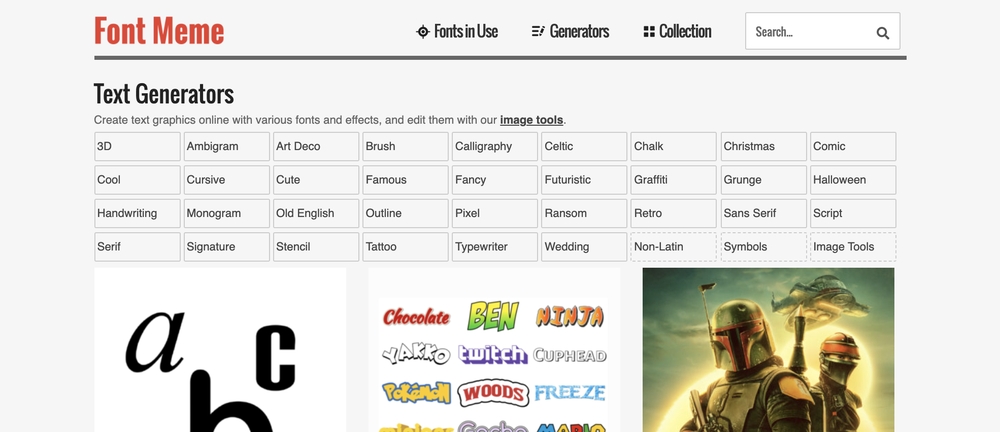Choose the Pixel category
This screenshot has height=432, width=1000.
pos(495,213)
